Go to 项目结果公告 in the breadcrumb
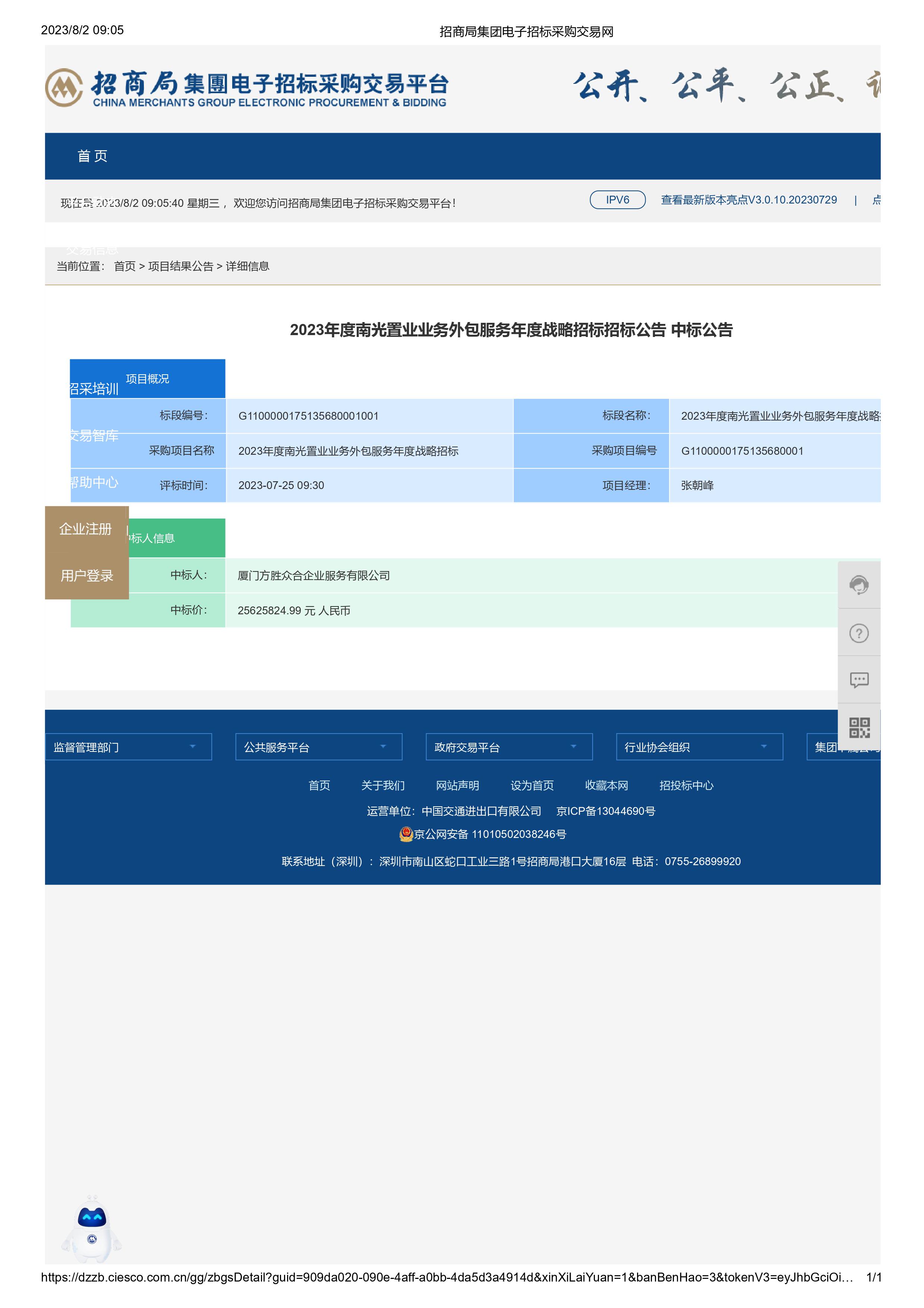This screenshot has height=1308, width=924. coord(180,266)
